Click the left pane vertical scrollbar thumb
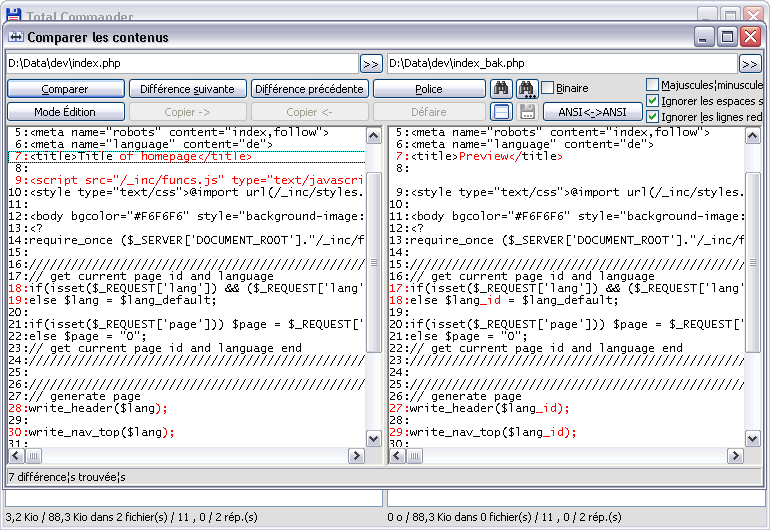This screenshot has width=770, height=530. point(374,262)
